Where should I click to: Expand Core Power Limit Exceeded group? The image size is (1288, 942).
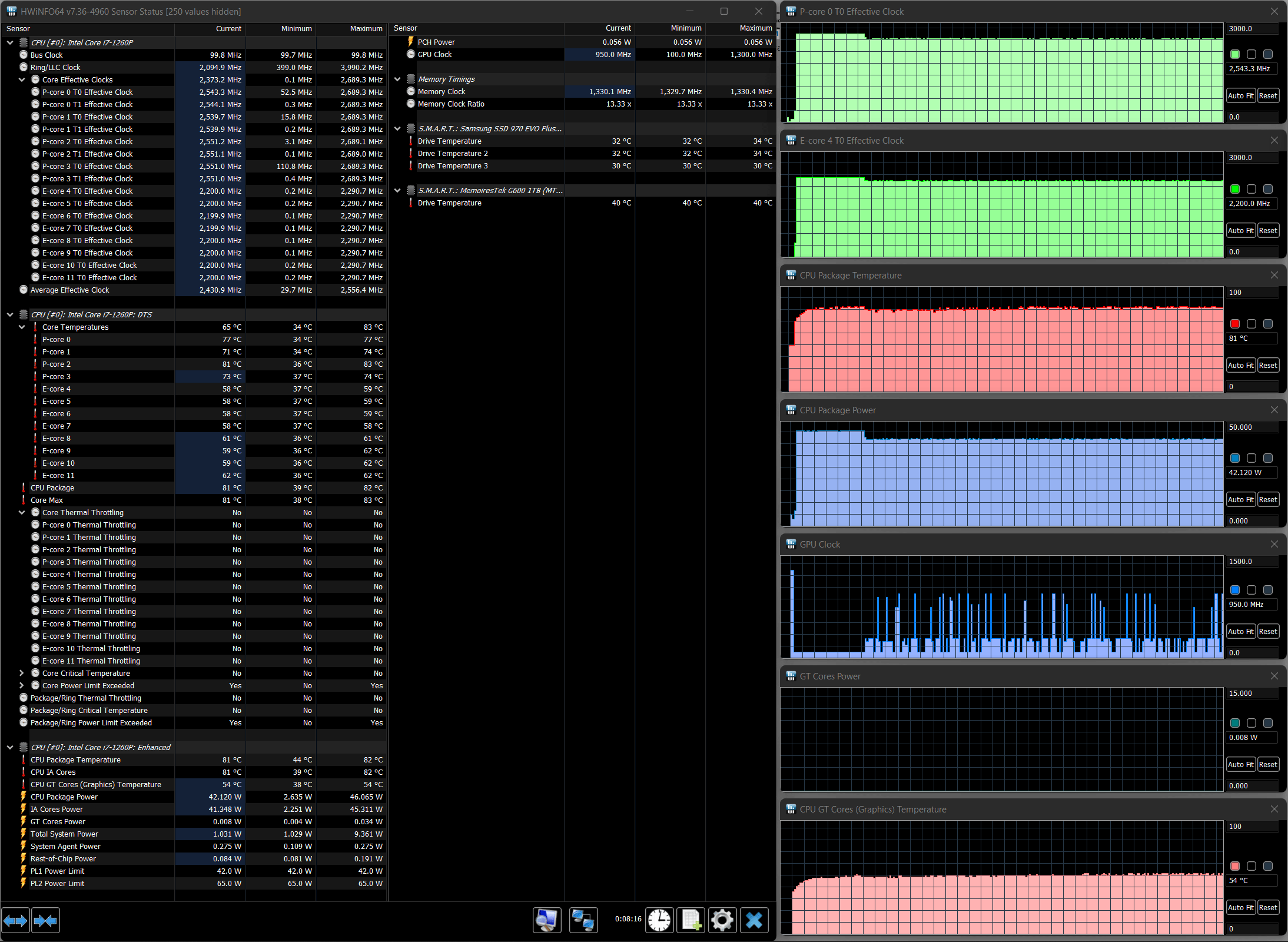[x=22, y=685]
